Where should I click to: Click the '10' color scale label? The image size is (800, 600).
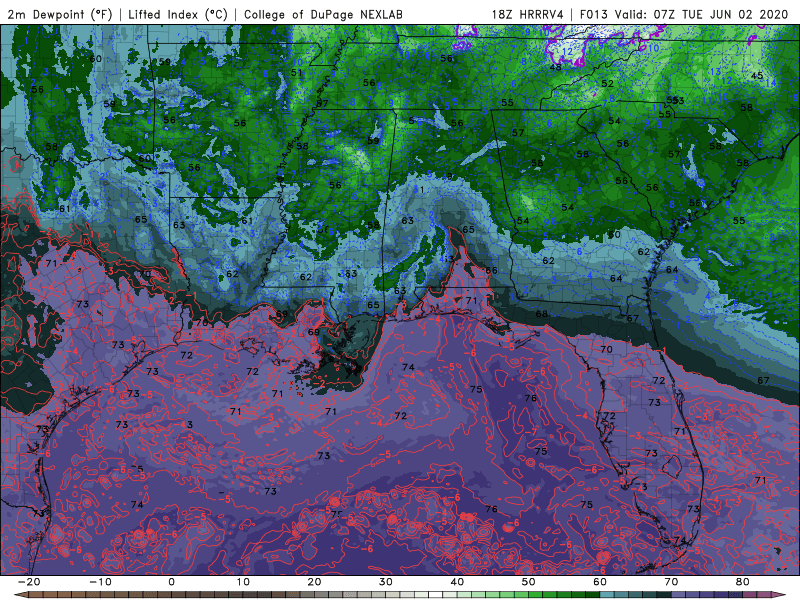coord(243,582)
